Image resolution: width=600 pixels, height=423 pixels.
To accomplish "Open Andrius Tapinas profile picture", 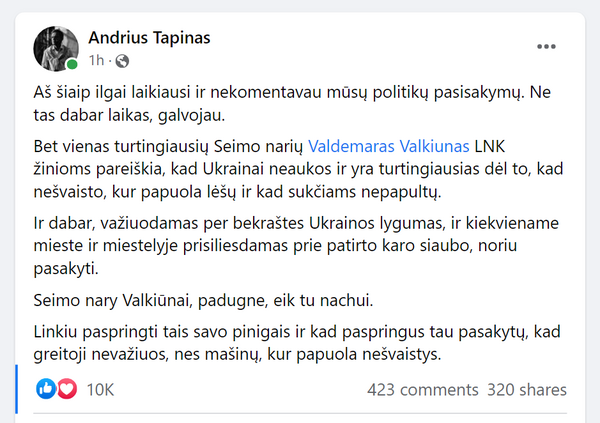I will pyautogui.click(x=56, y=48).
